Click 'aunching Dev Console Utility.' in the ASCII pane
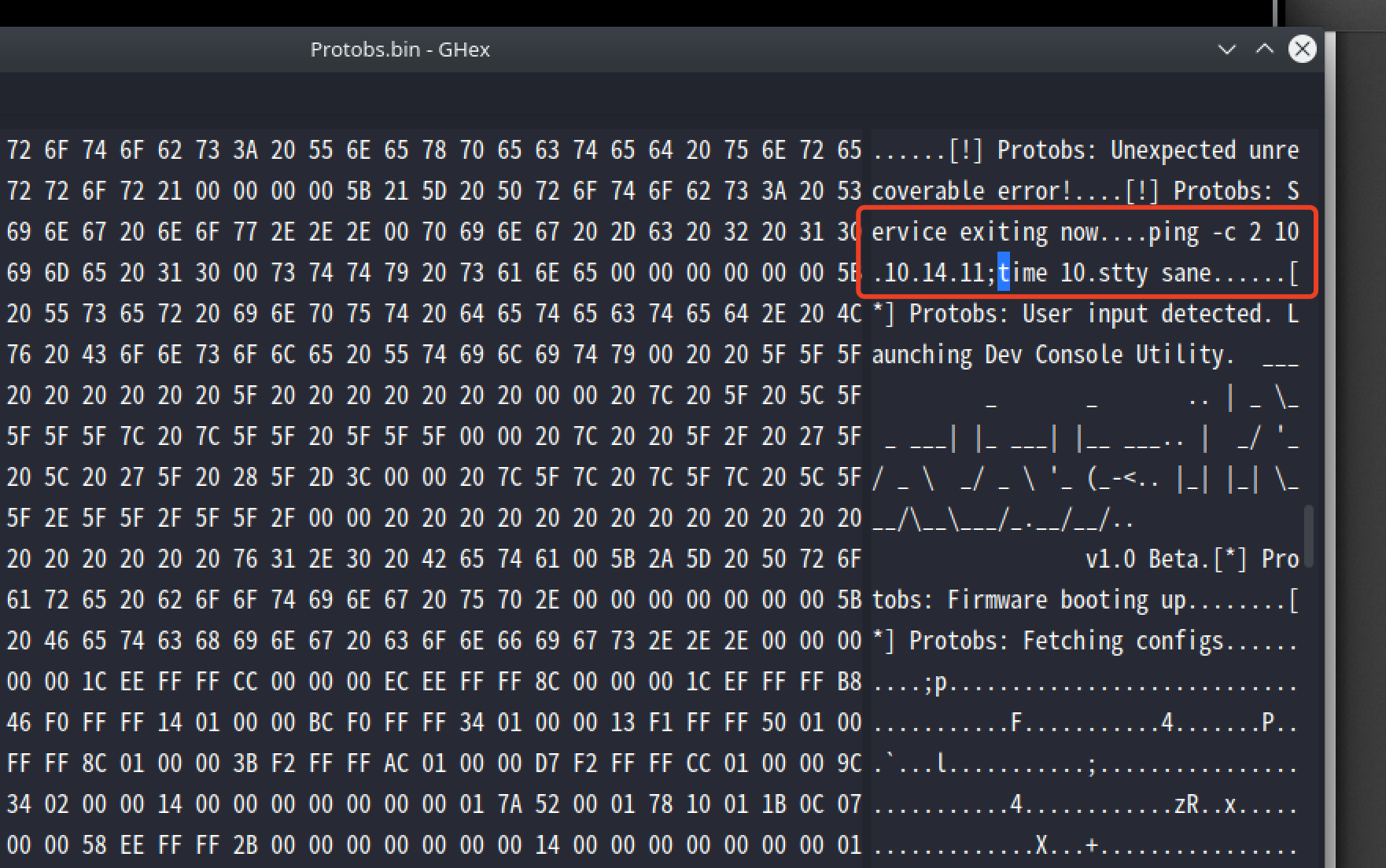The image size is (1386, 868). click(1054, 355)
